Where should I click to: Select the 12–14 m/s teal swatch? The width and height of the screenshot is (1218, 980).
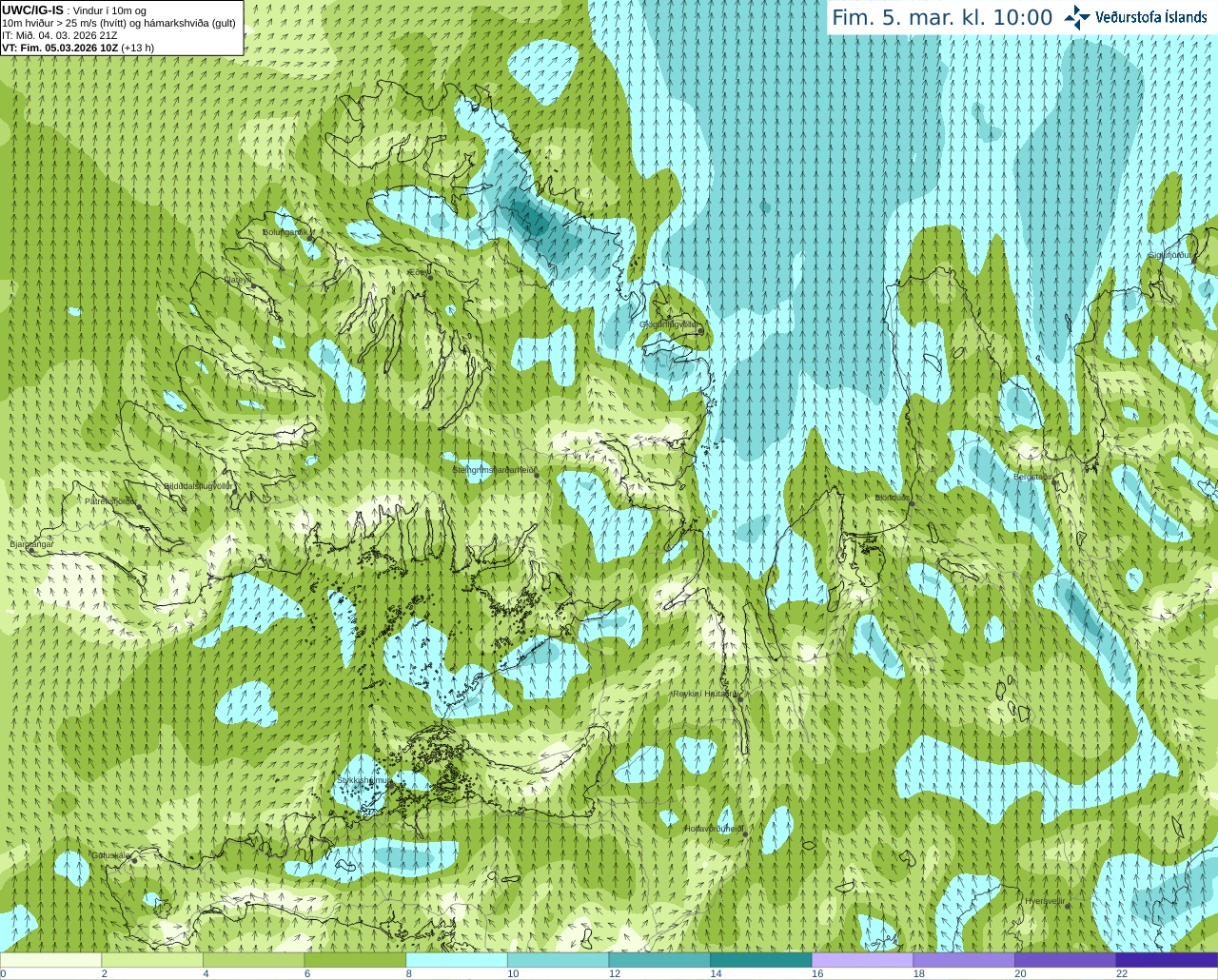point(659,960)
